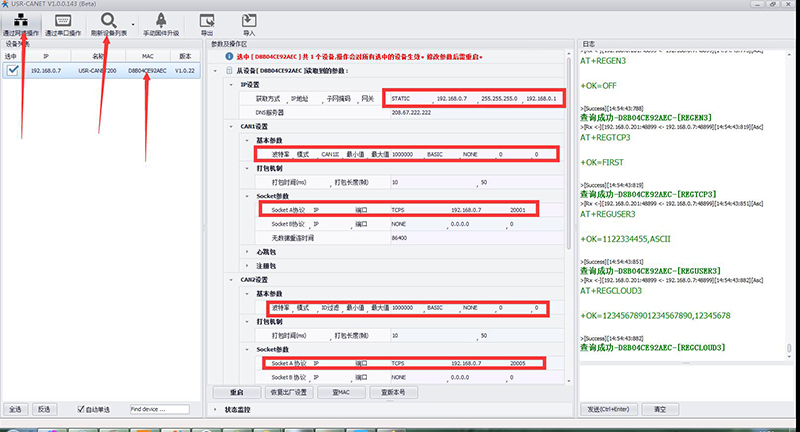Image resolution: width=800 pixels, height=432 pixels.
Task: Collapse the CAN1设置 section
Action: [x=233, y=127]
